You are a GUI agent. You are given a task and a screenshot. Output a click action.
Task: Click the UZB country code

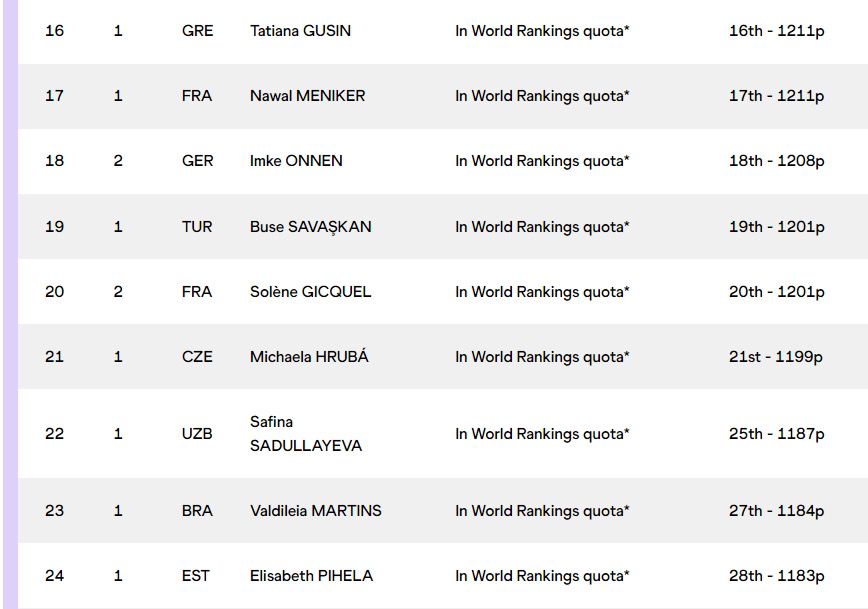click(x=197, y=434)
